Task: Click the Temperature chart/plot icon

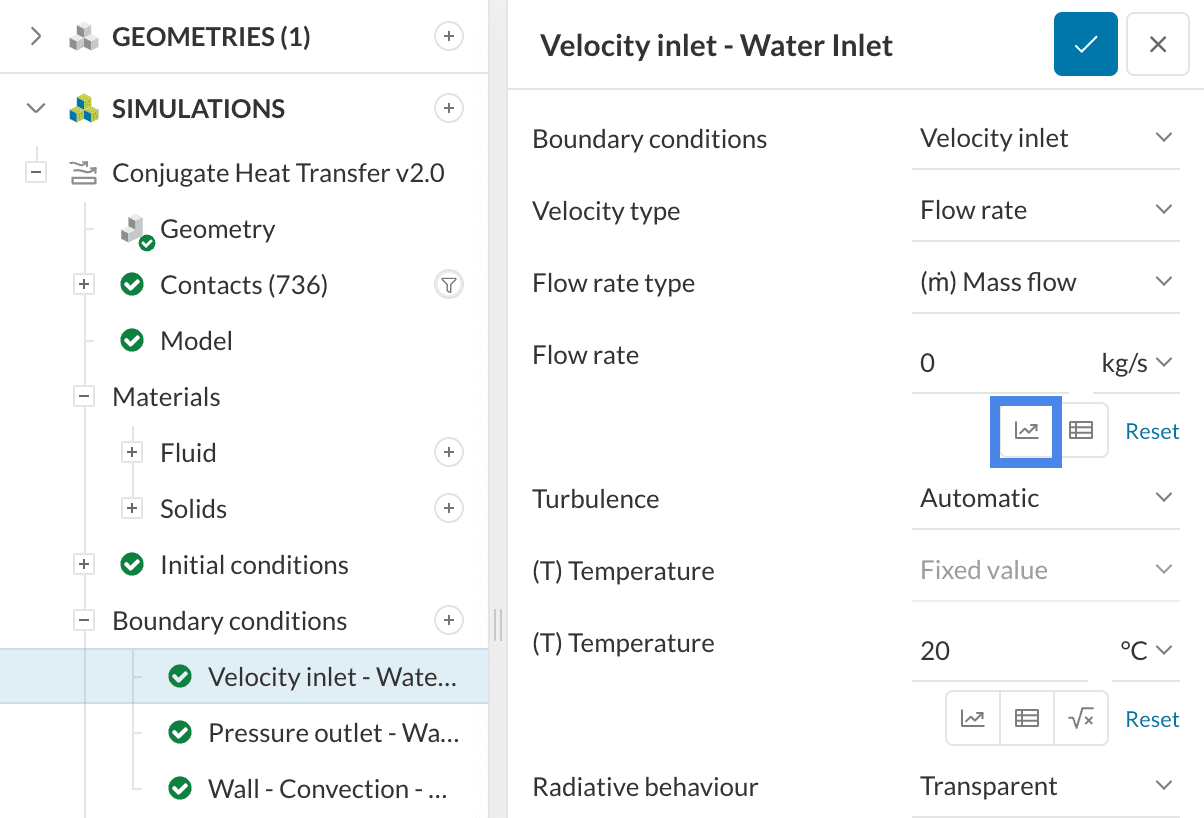Action: 973,719
